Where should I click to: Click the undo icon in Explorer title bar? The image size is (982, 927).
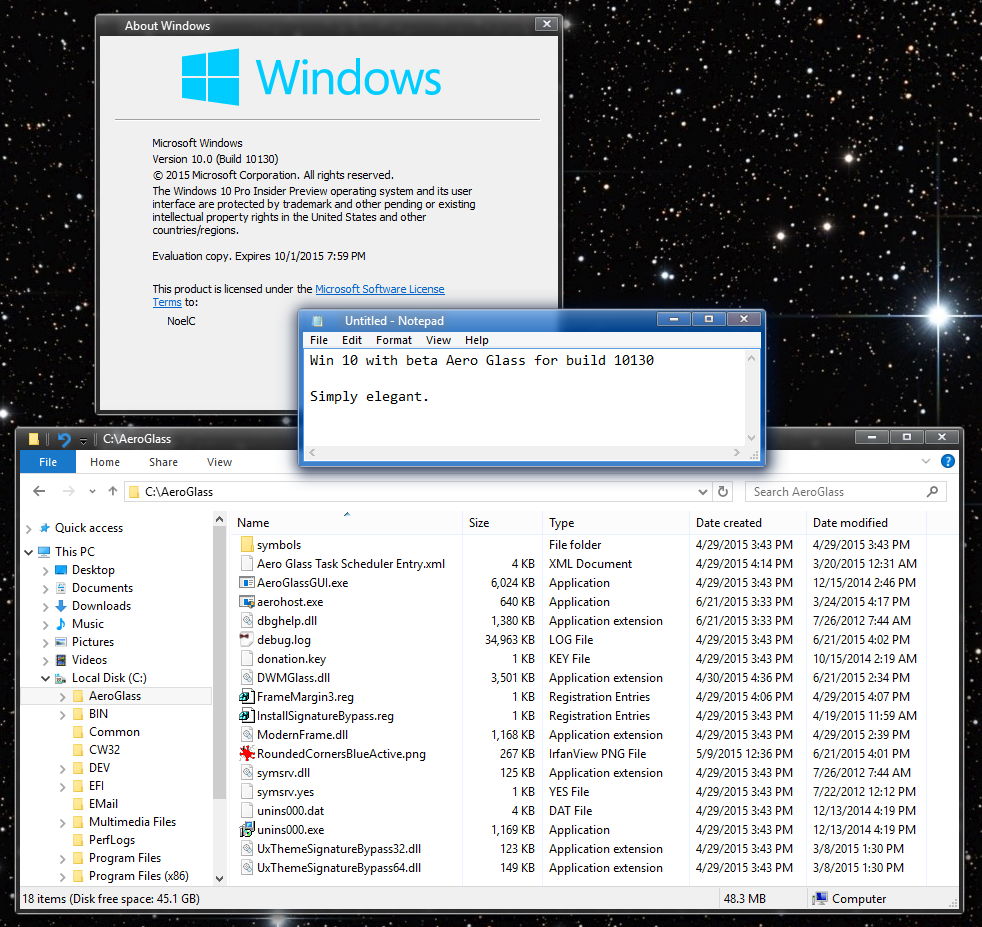click(x=64, y=440)
